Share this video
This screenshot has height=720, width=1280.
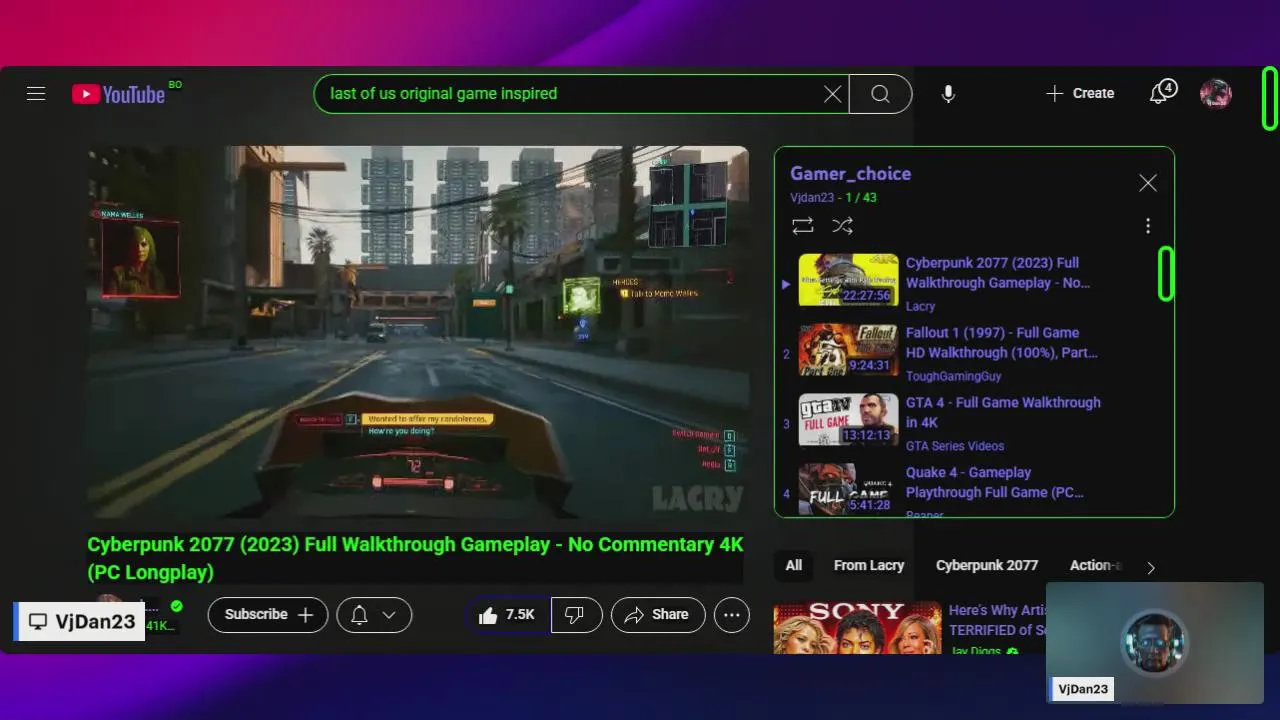[x=658, y=615]
